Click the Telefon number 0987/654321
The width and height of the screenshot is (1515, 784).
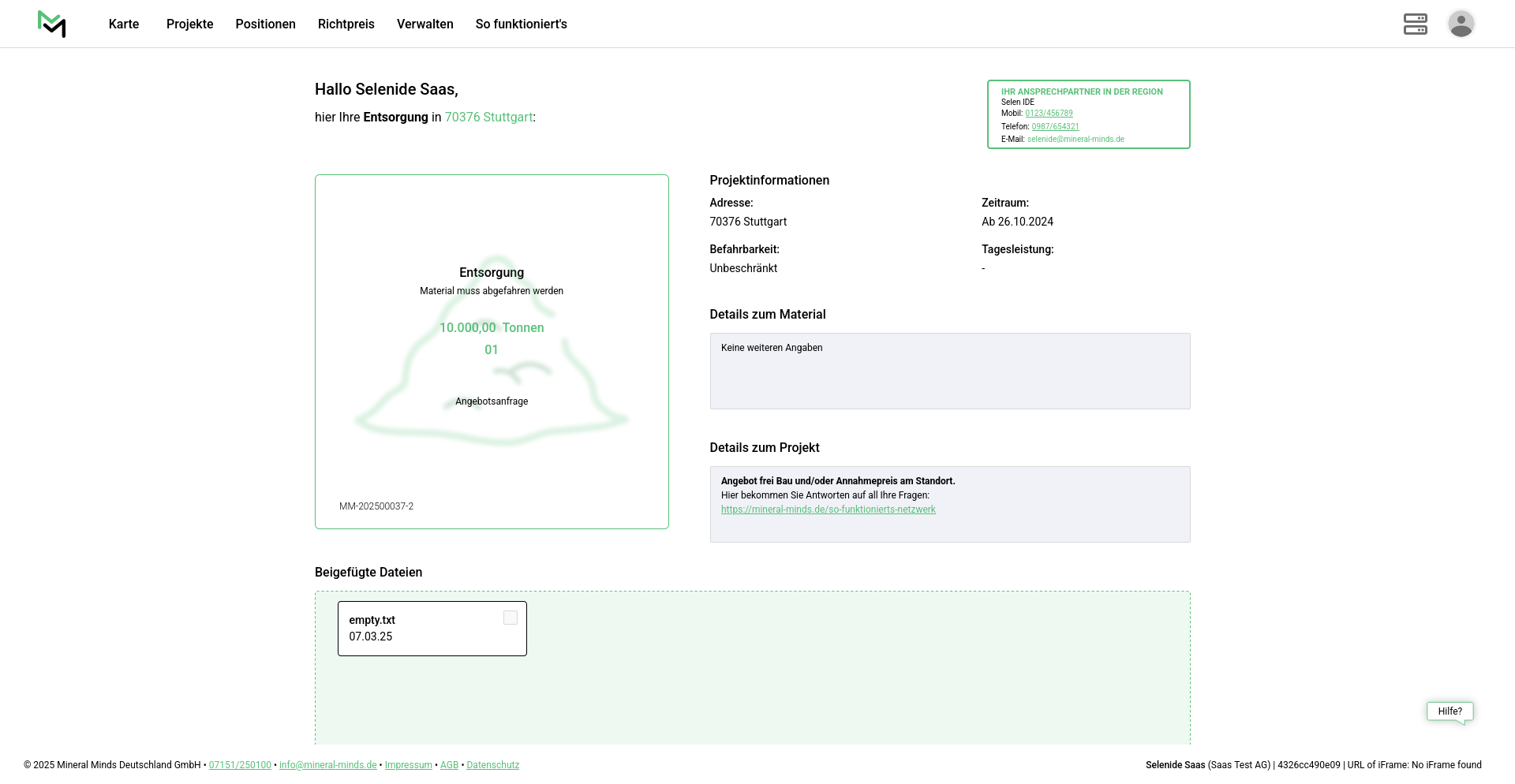(1055, 126)
